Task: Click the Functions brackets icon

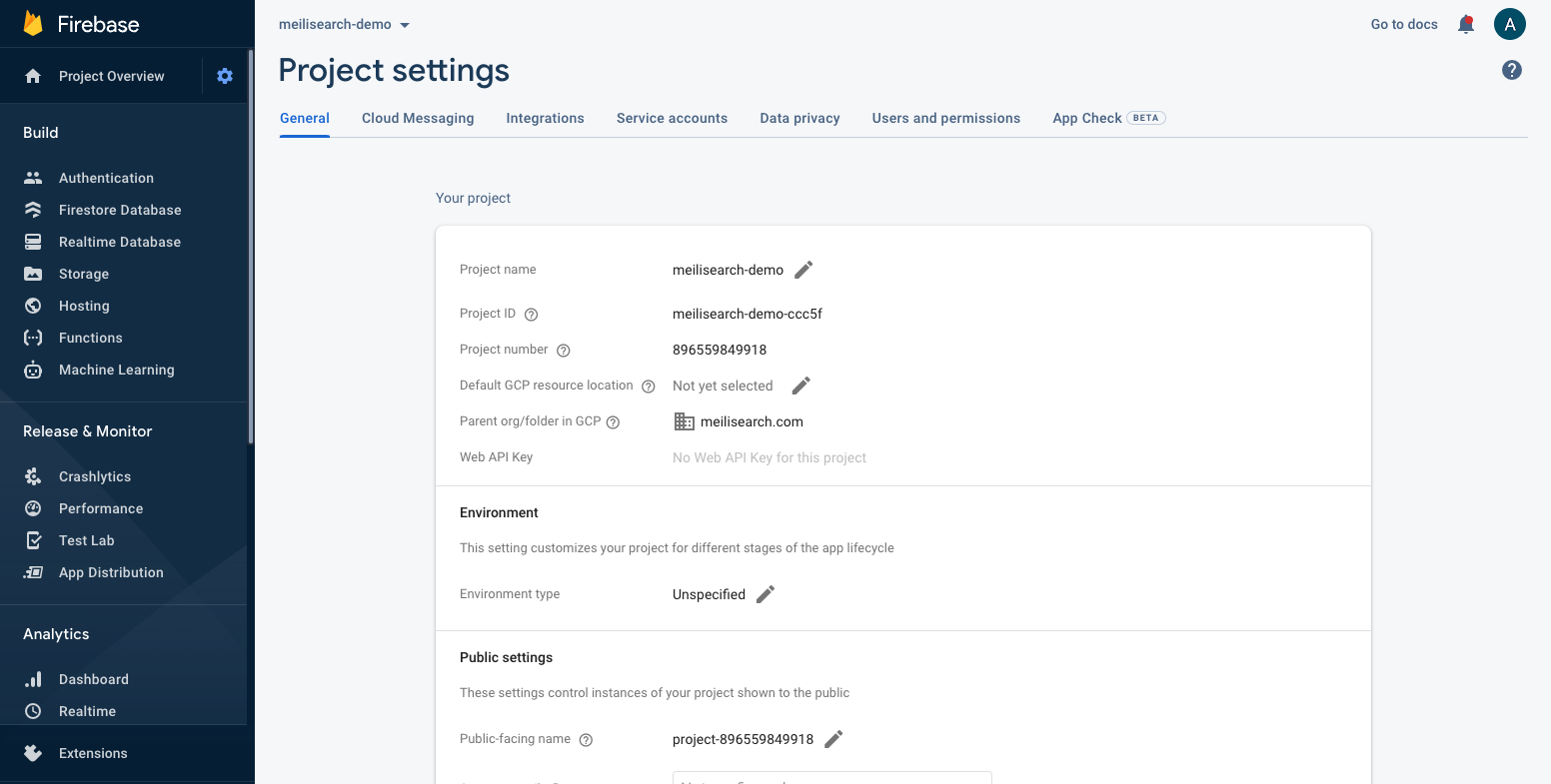Action: [33, 338]
